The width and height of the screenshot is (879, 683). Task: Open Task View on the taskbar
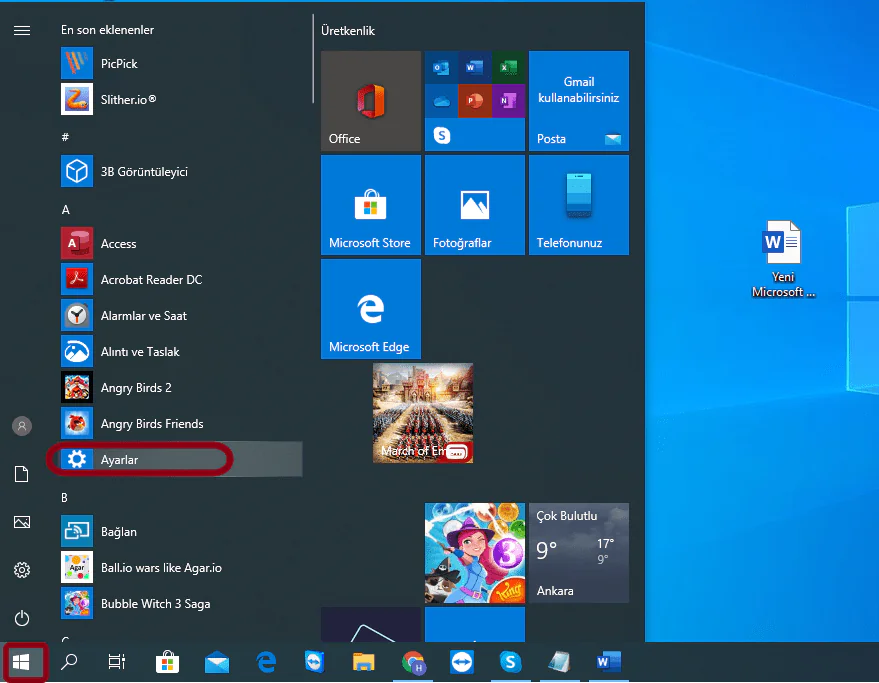(116, 662)
